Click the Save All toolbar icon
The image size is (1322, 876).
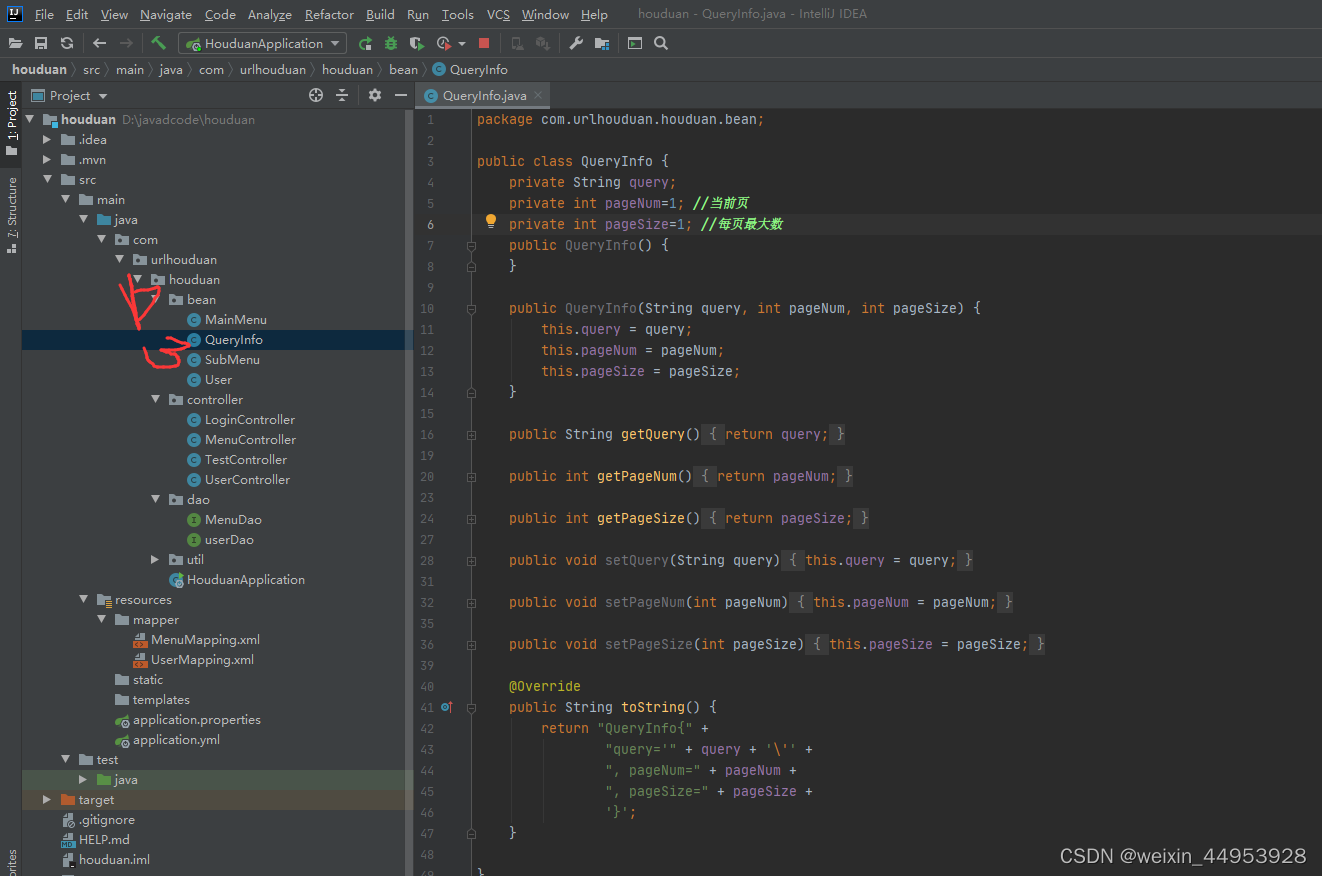coord(41,43)
